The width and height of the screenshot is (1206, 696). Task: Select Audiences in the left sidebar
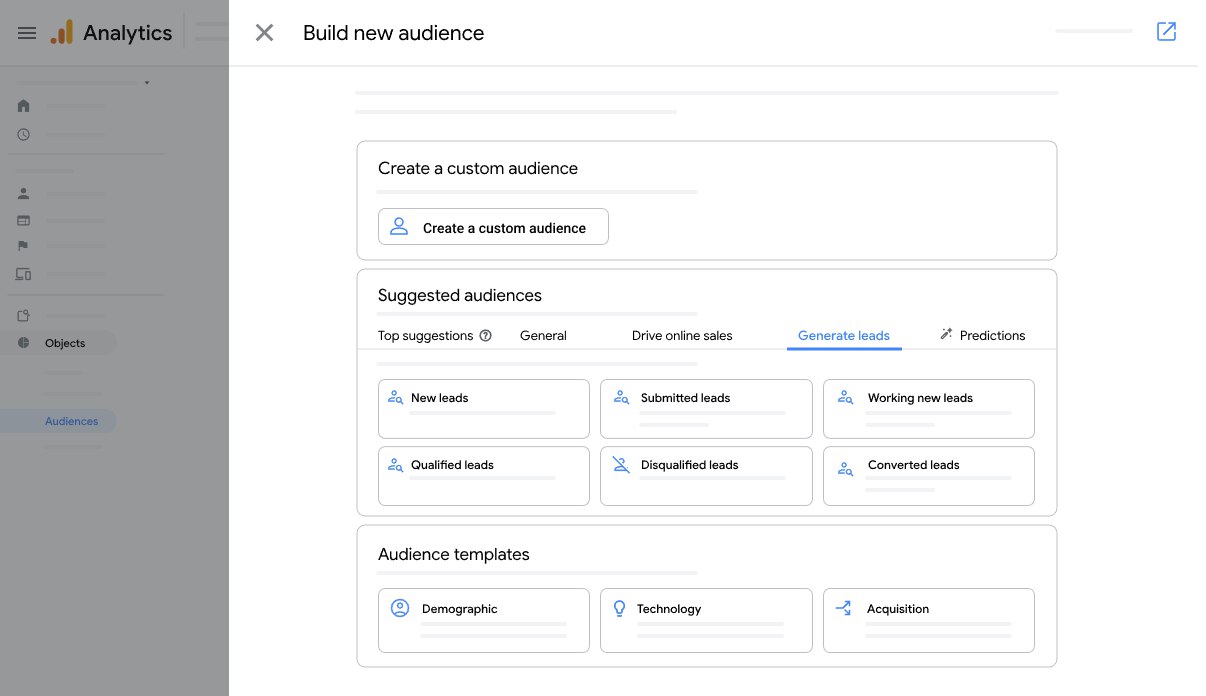[71, 421]
